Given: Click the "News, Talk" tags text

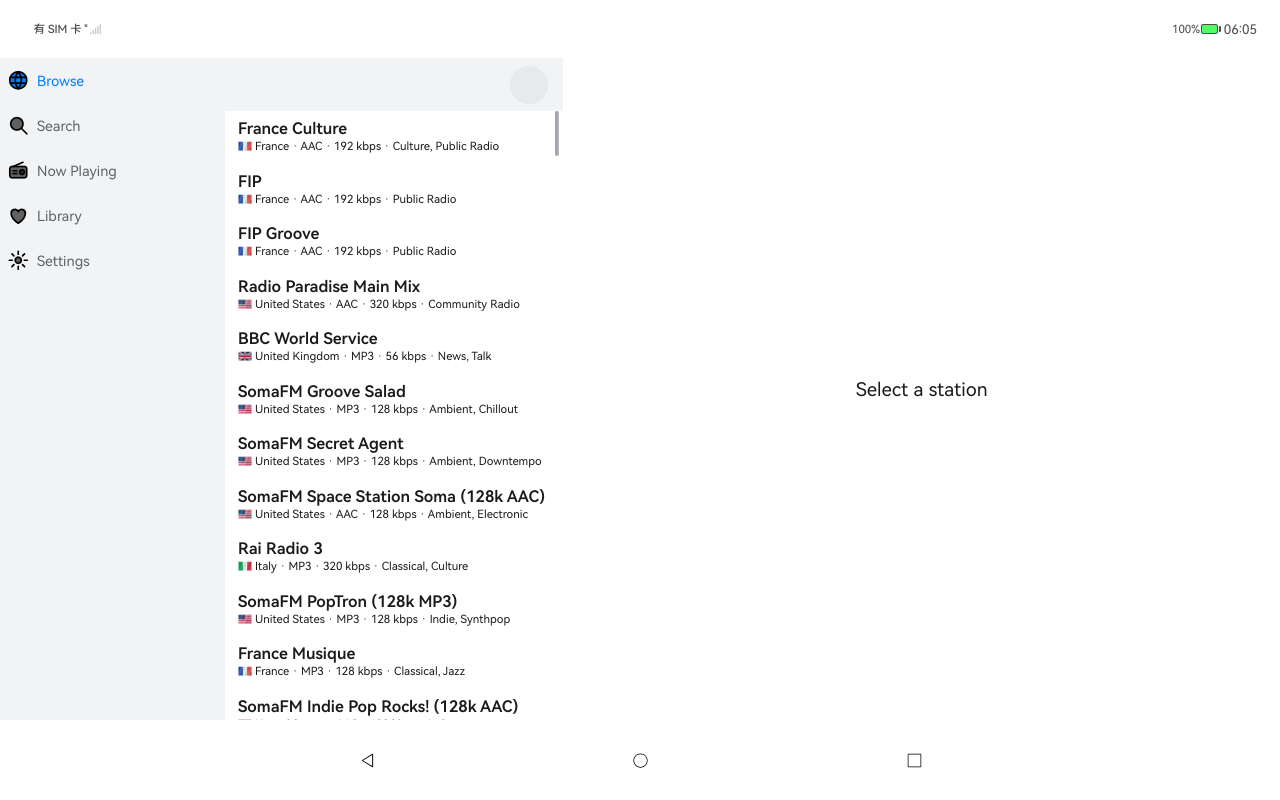Looking at the screenshot, I should tap(464, 356).
